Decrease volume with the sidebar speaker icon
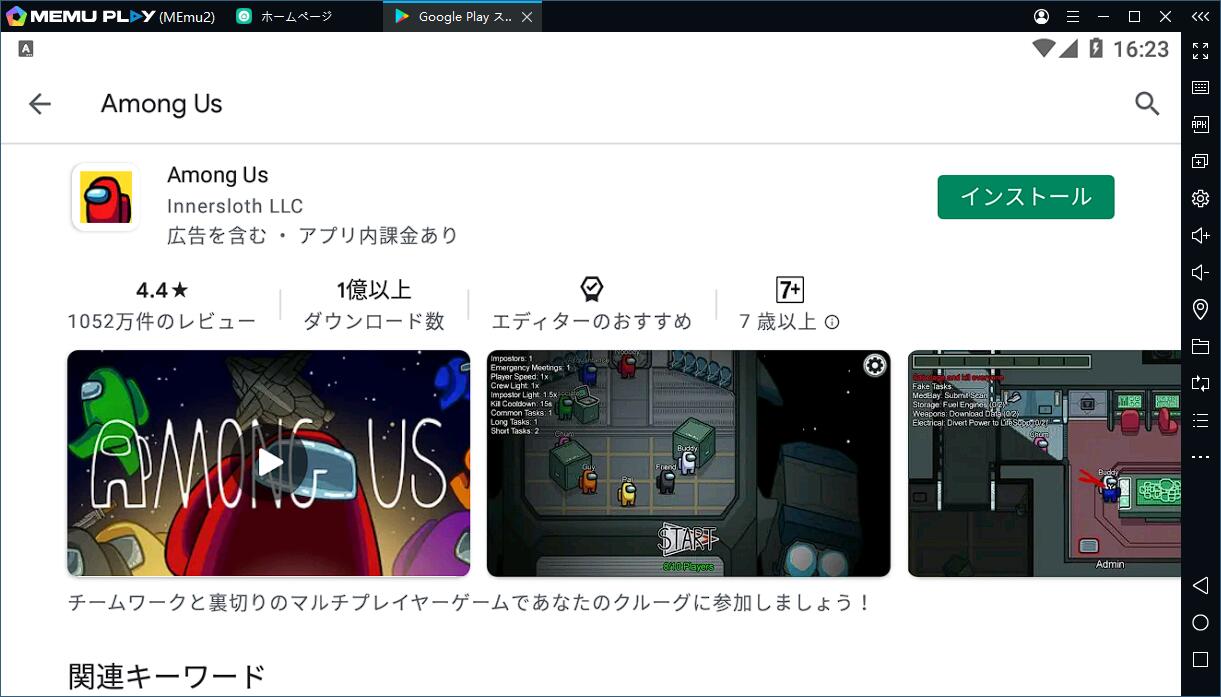1221x697 pixels. pyautogui.click(x=1201, y=273)
